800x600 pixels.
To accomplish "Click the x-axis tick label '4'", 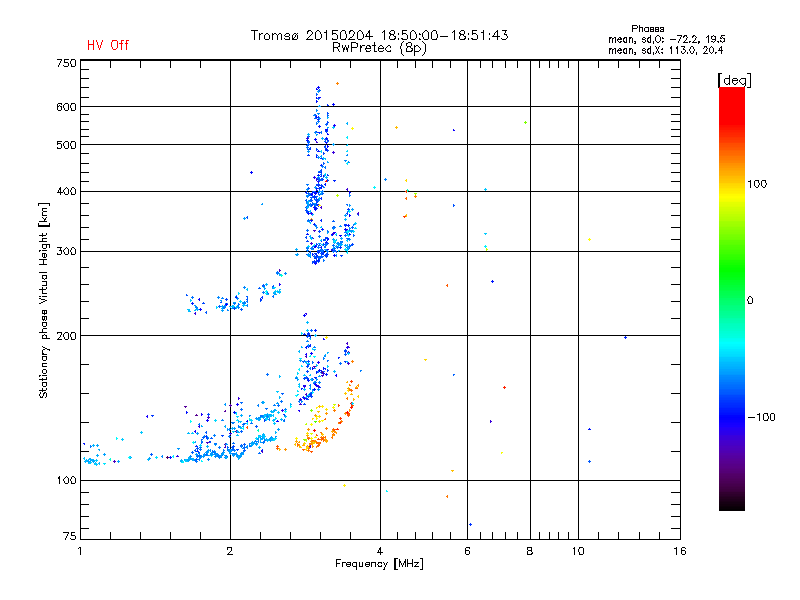I will tap(380, 551).
